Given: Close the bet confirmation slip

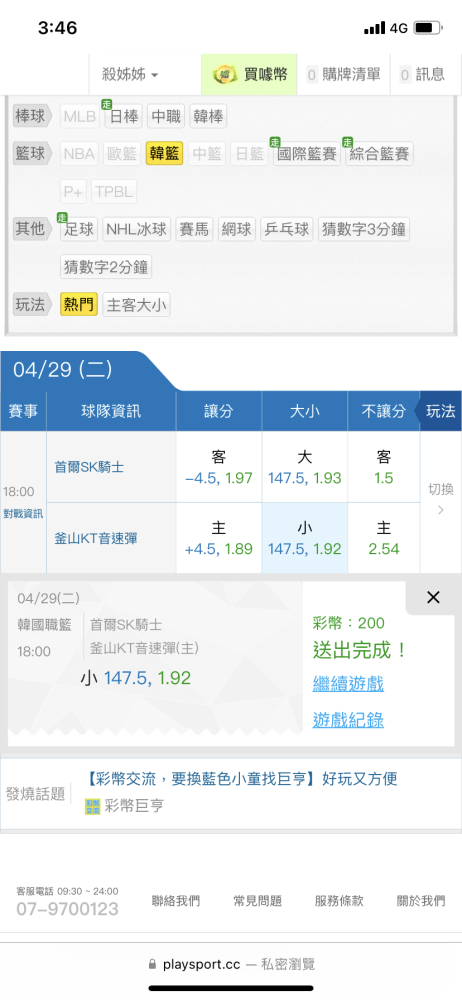Looking at the screenshot, I should click(433, 598).
